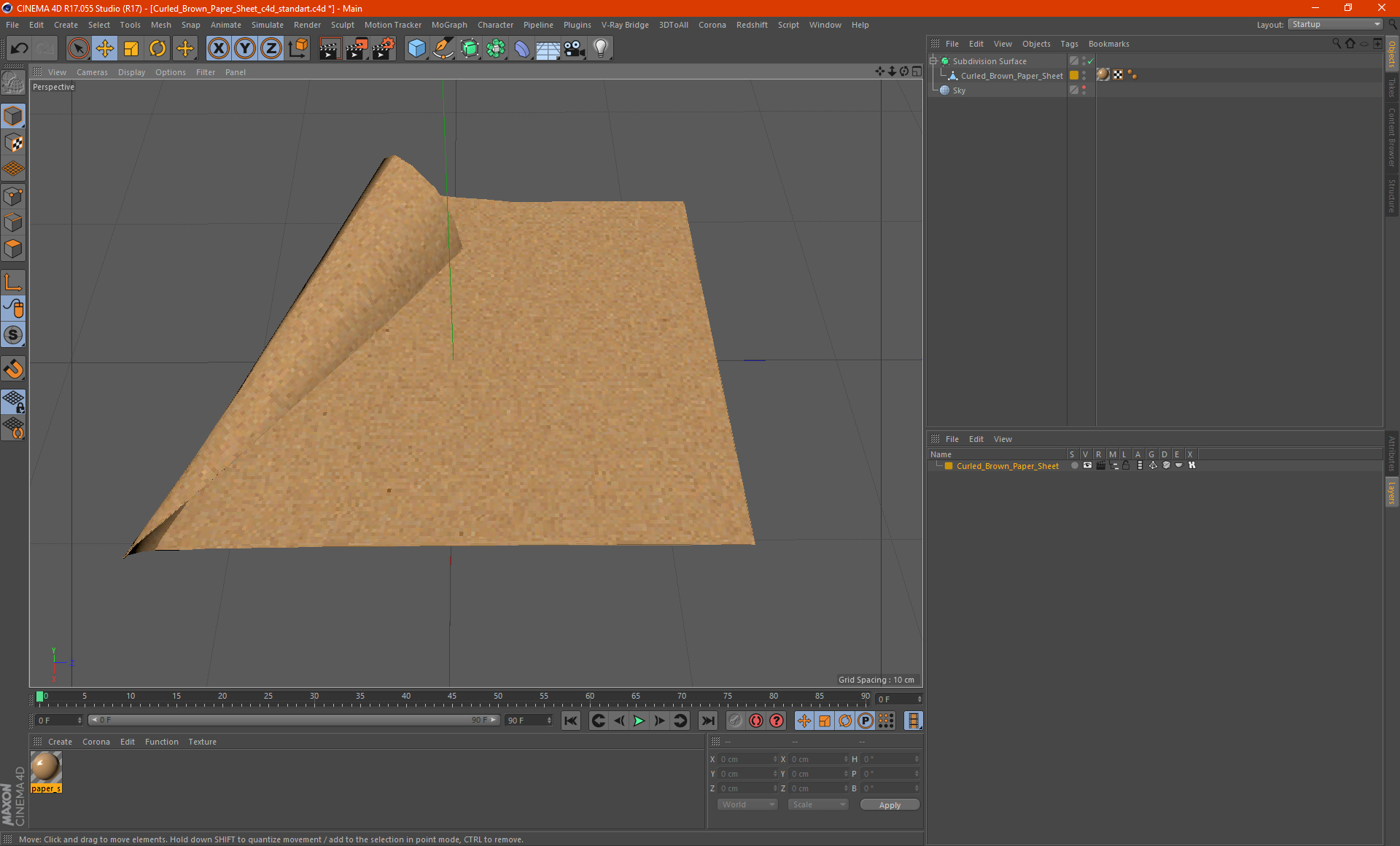Click the Apply button
The height and width of the screenshot is (846, 1400).
pos(890,805)
